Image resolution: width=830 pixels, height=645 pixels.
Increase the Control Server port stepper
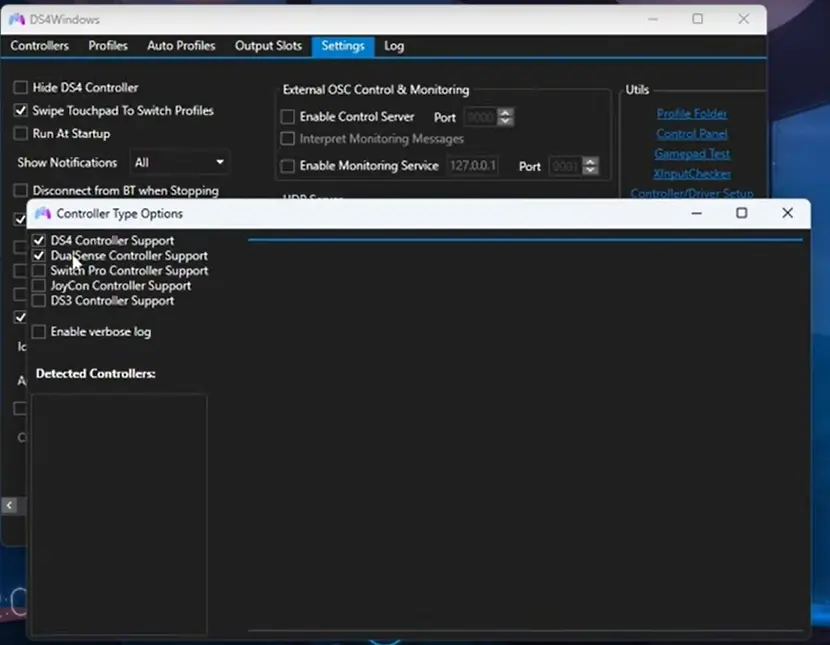pyautogui.click(x=505, y=113)
